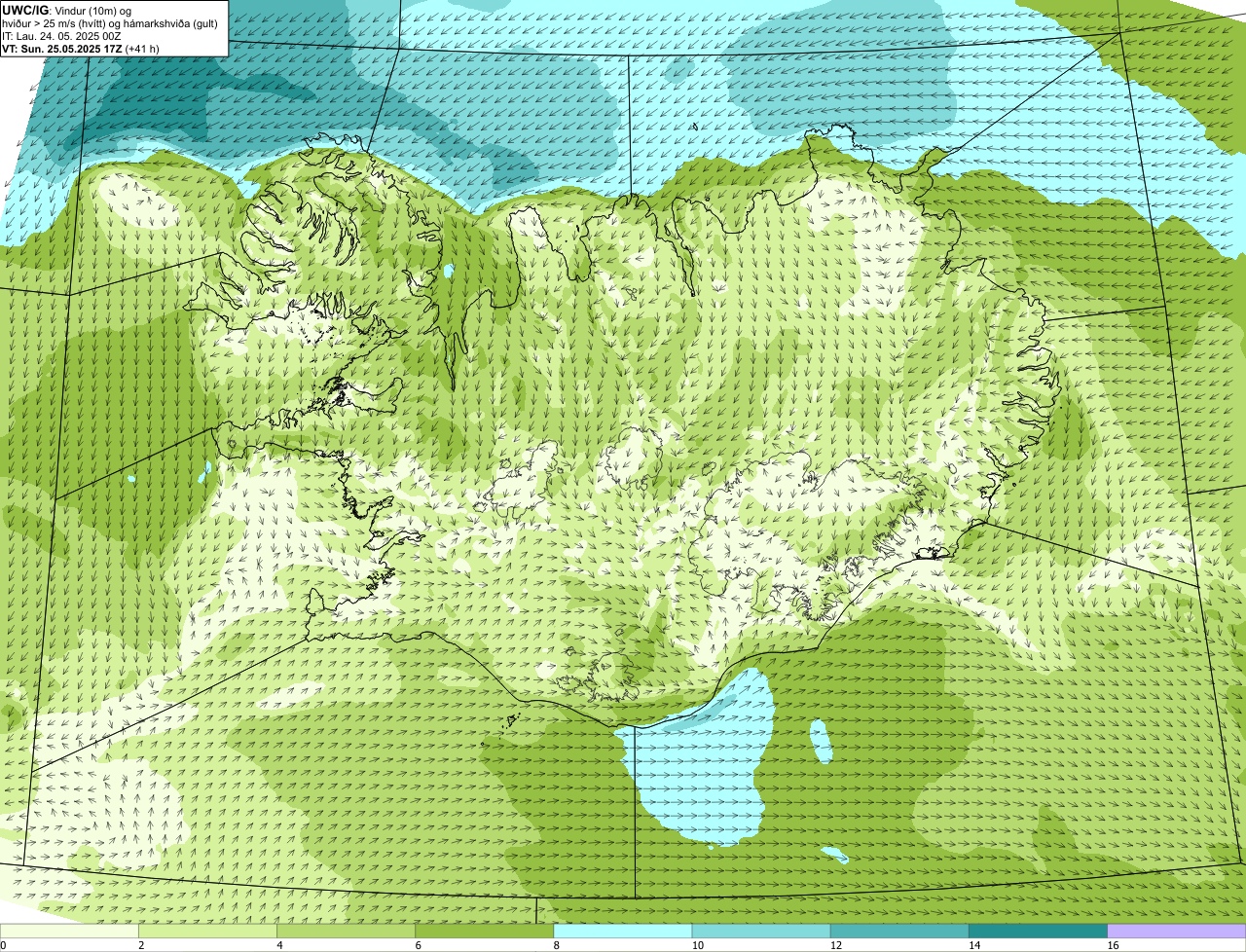The image size is (1246, 952).
Task: Click the 4–6 m/s green legend swatch
Action: [x=347, y=932]
